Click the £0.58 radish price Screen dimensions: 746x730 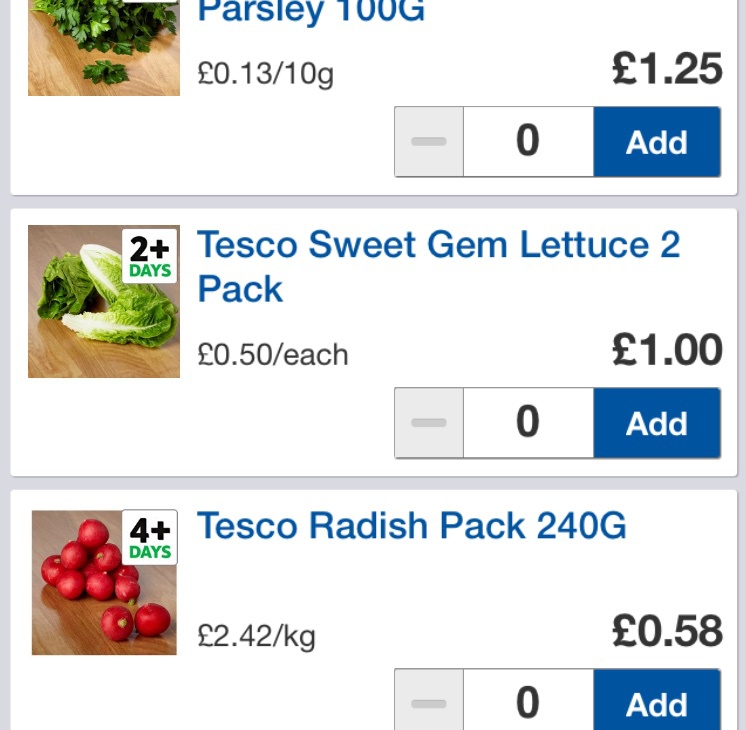click(666, 631)
